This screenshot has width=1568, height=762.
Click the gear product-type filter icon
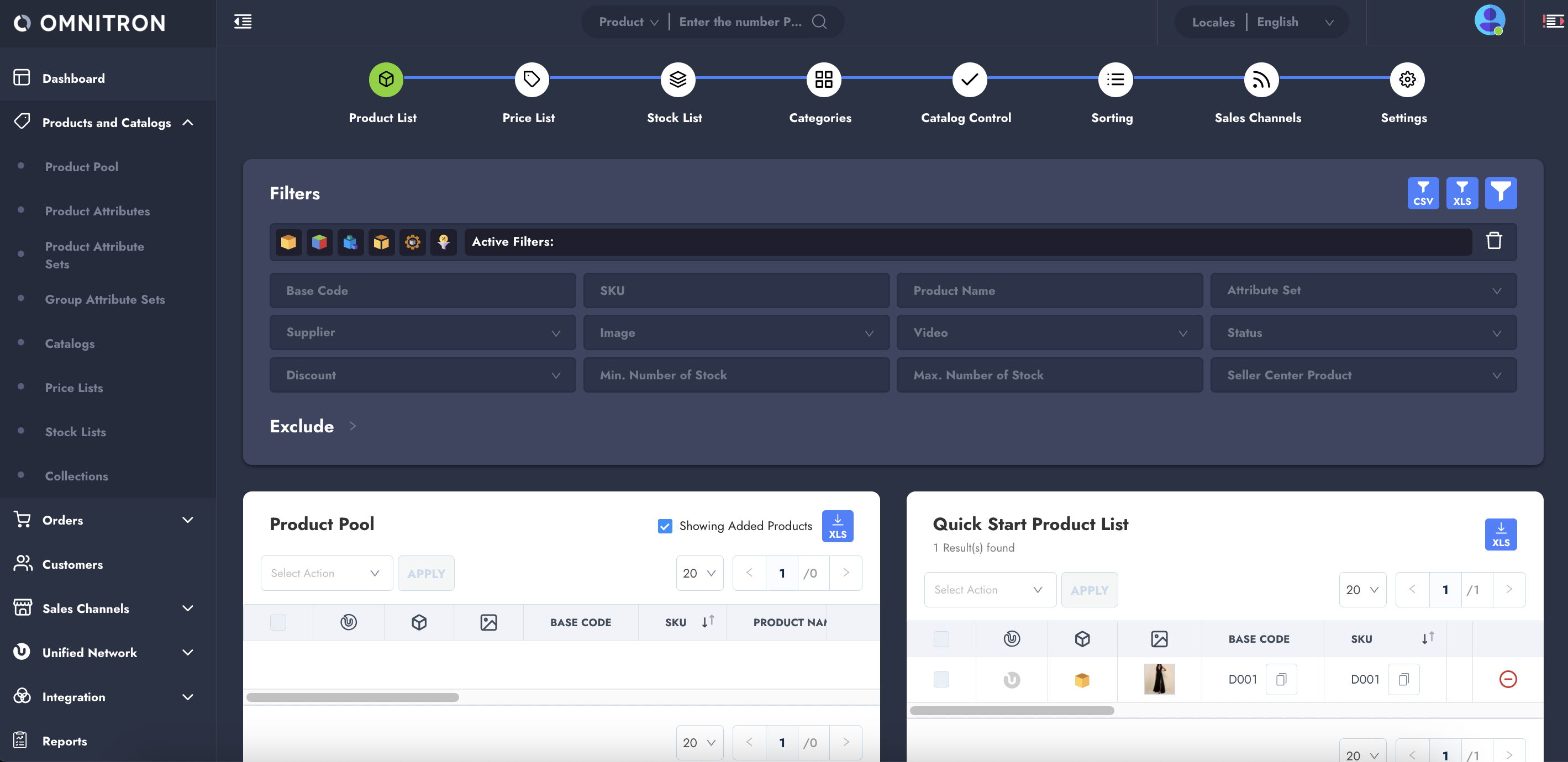(x=412, y=242)
